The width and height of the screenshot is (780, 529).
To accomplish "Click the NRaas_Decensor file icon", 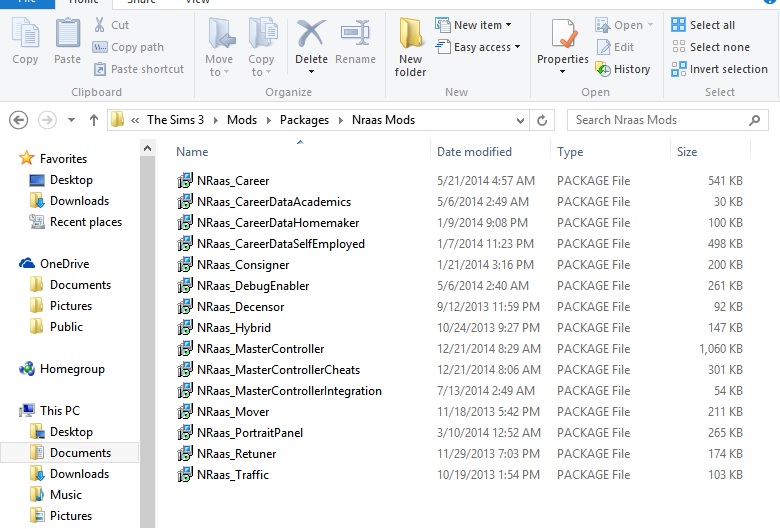I will (x=185, y=307).
